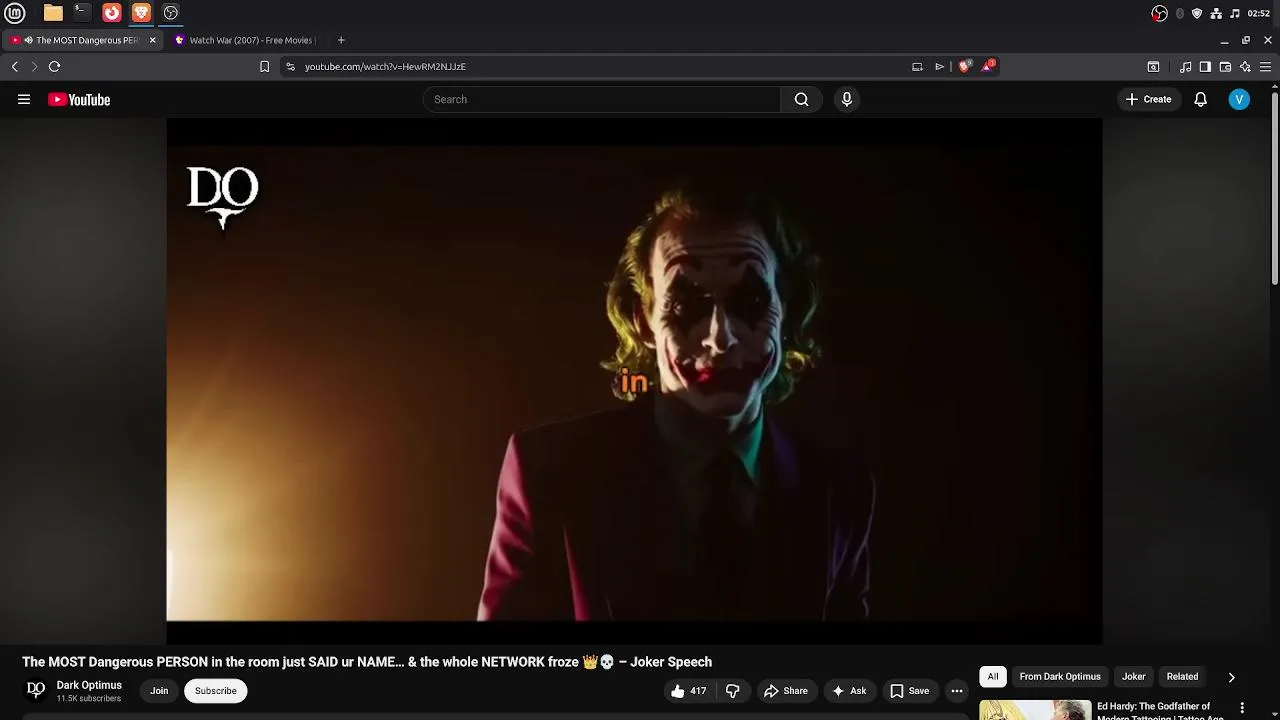
Task: Open the account avatar menu
Action: pos(1239,99)
